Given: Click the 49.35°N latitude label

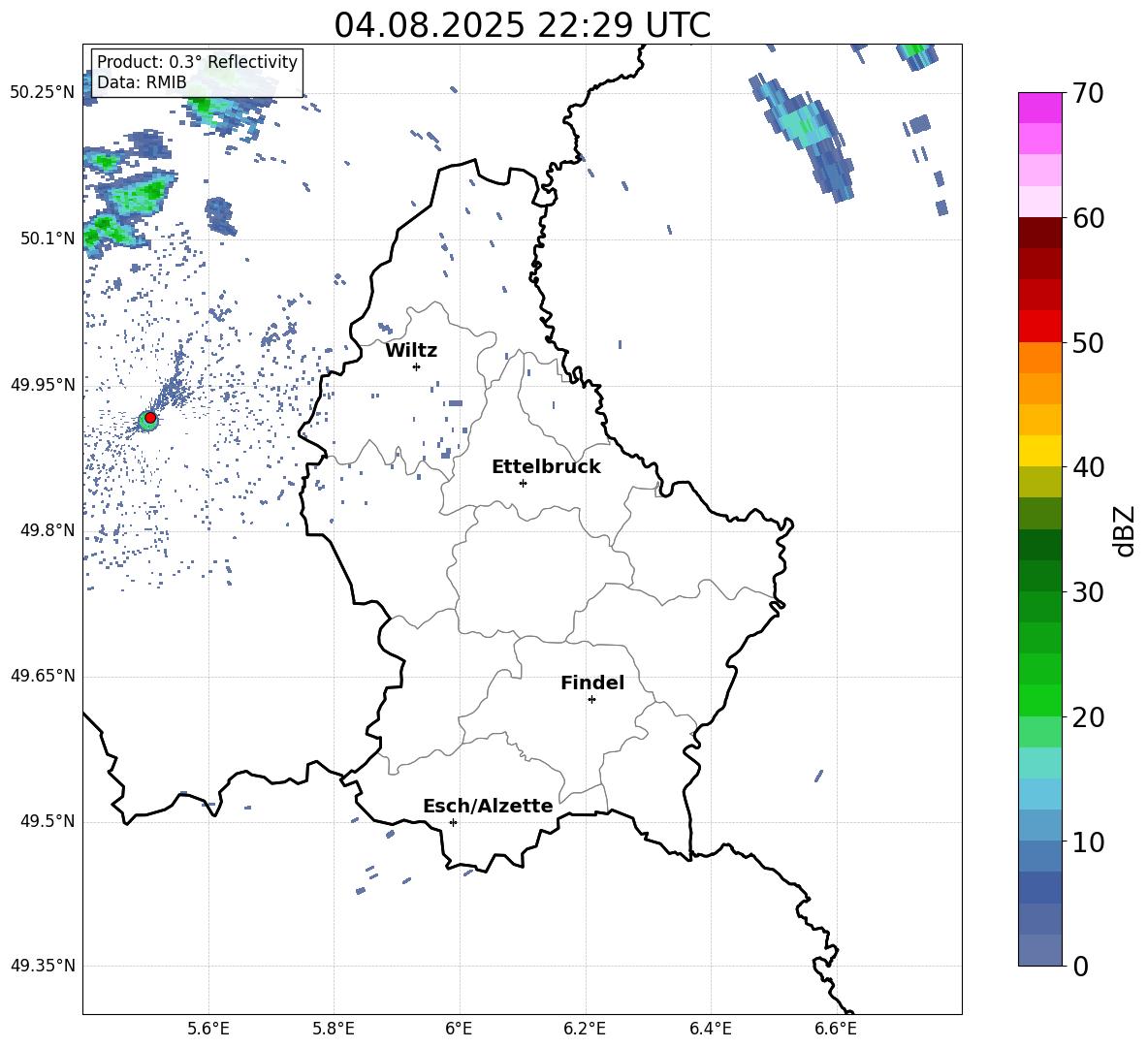Looking at the screenshot, I should click(x=43, y=966).
